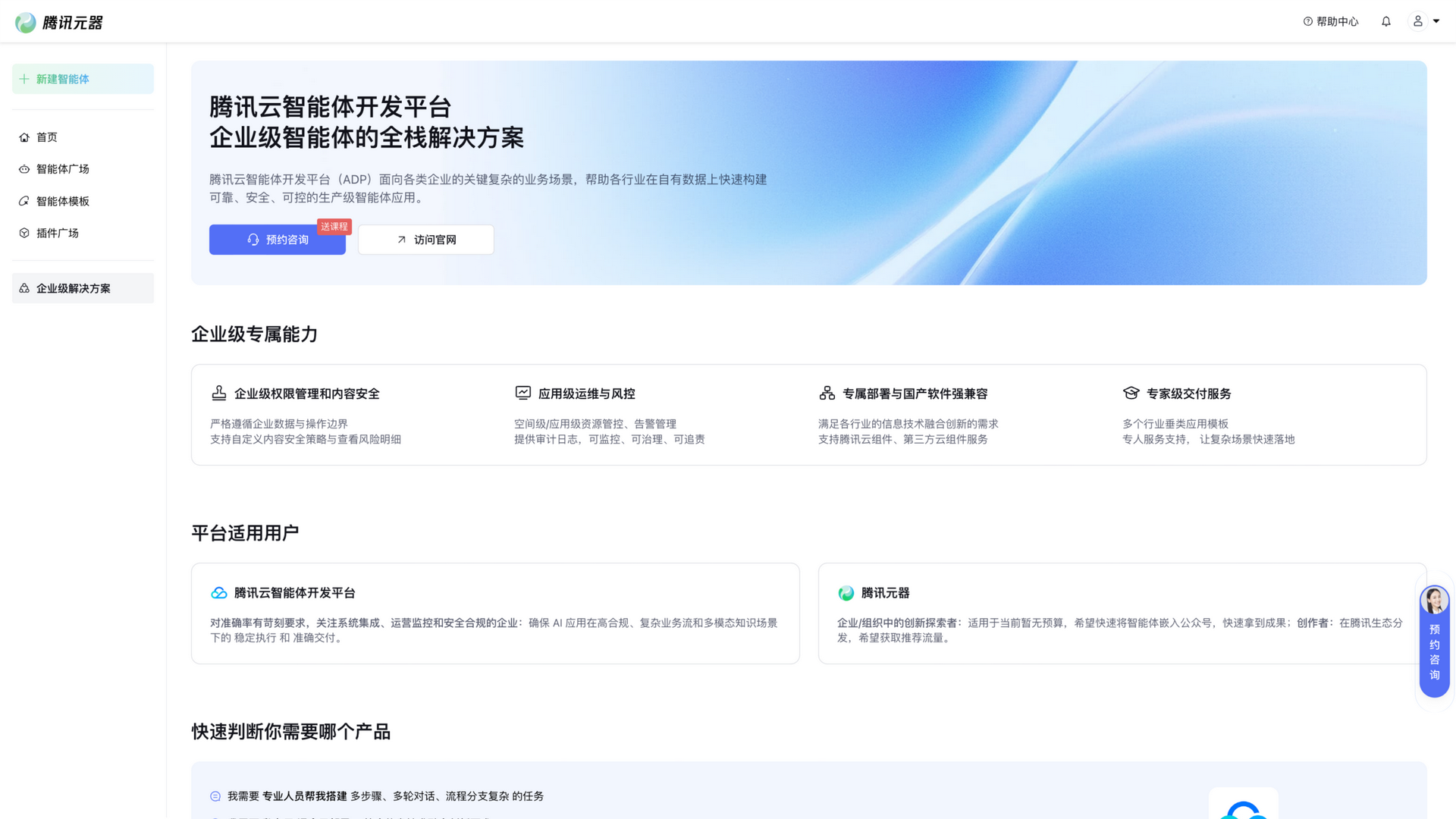Click the 企业级权限管理和内容安全 icon
The image size is (1456, 819).
(x=219, y=393)
